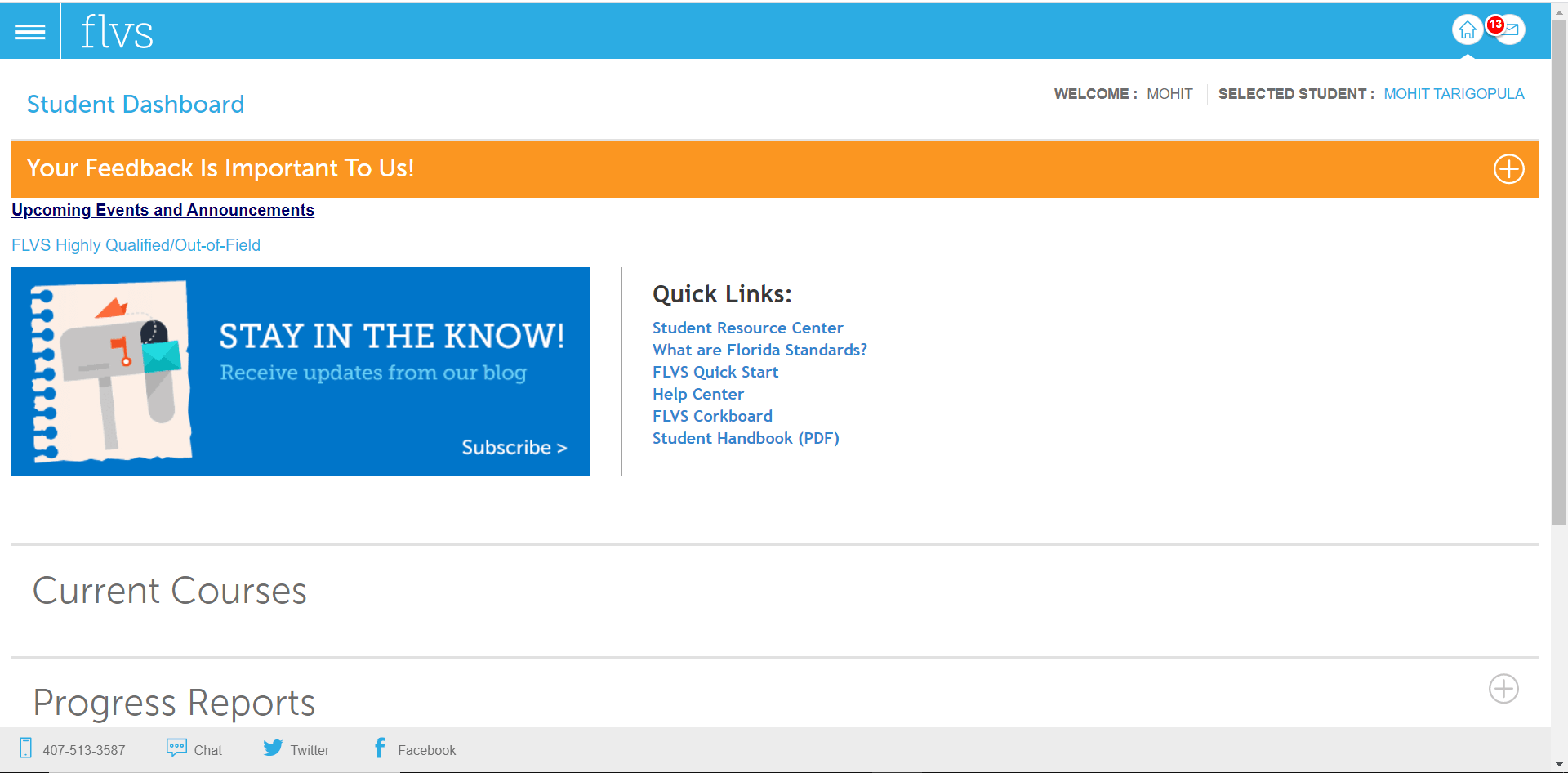Expand the Progress Reports section
Screen dimensions: 1568x773
point(1503,689)
